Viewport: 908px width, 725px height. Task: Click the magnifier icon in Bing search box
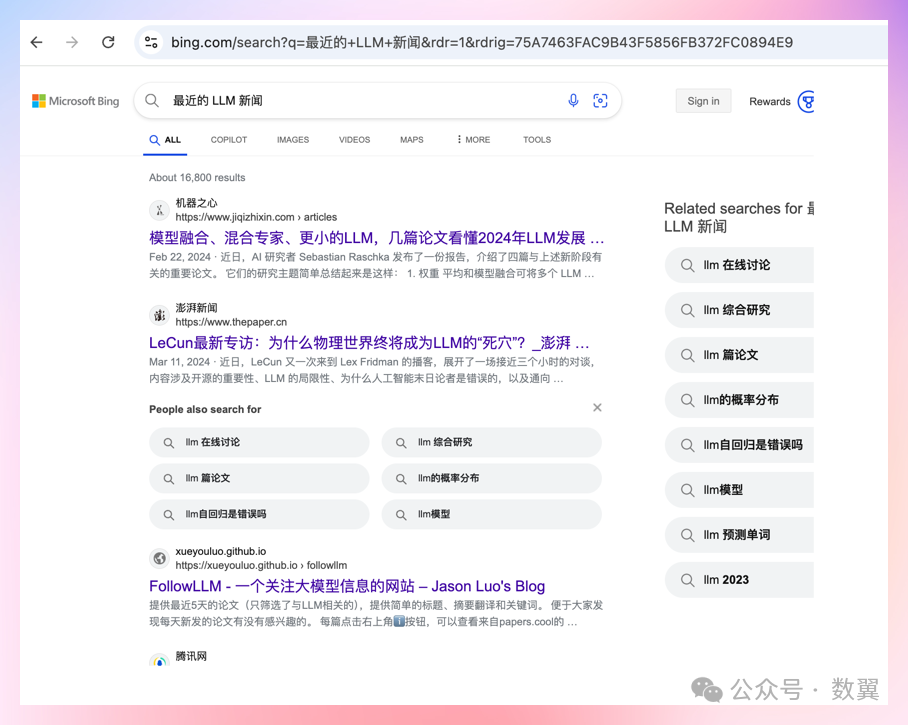pyautogui.click(x=152, y=101)
